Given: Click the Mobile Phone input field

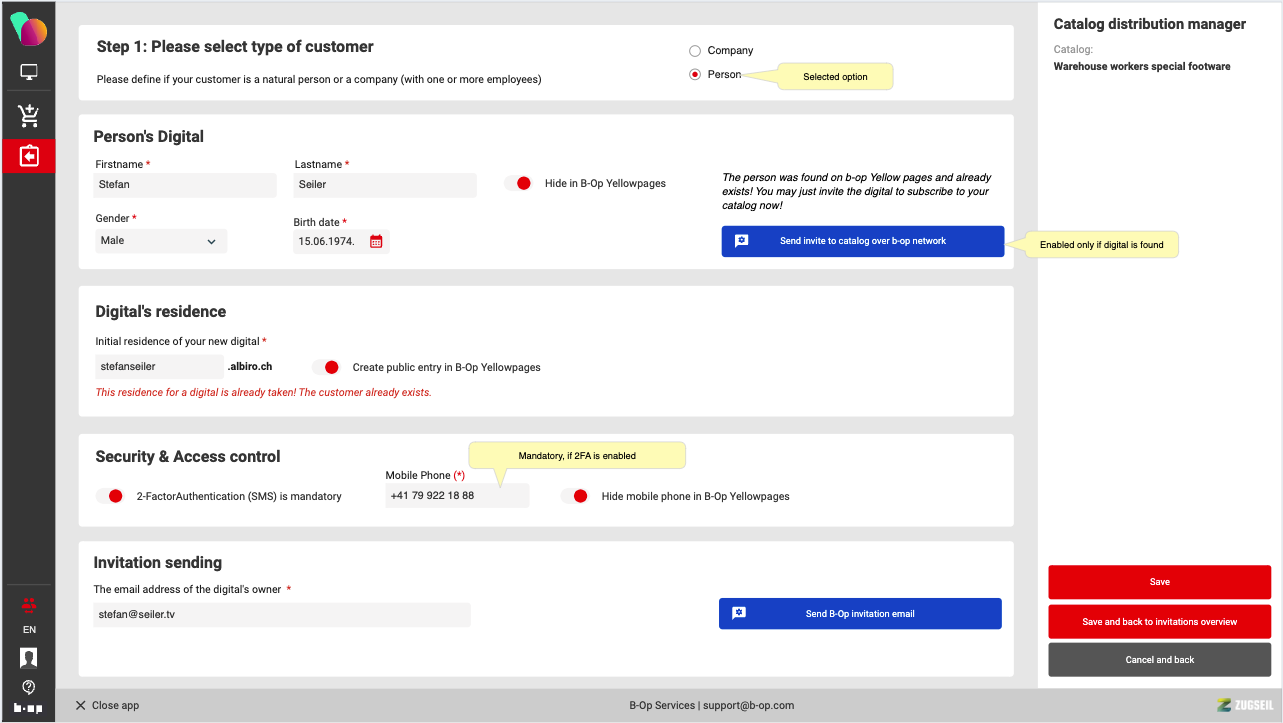Looking at the screenshot, I should click(x=456, y=496).
